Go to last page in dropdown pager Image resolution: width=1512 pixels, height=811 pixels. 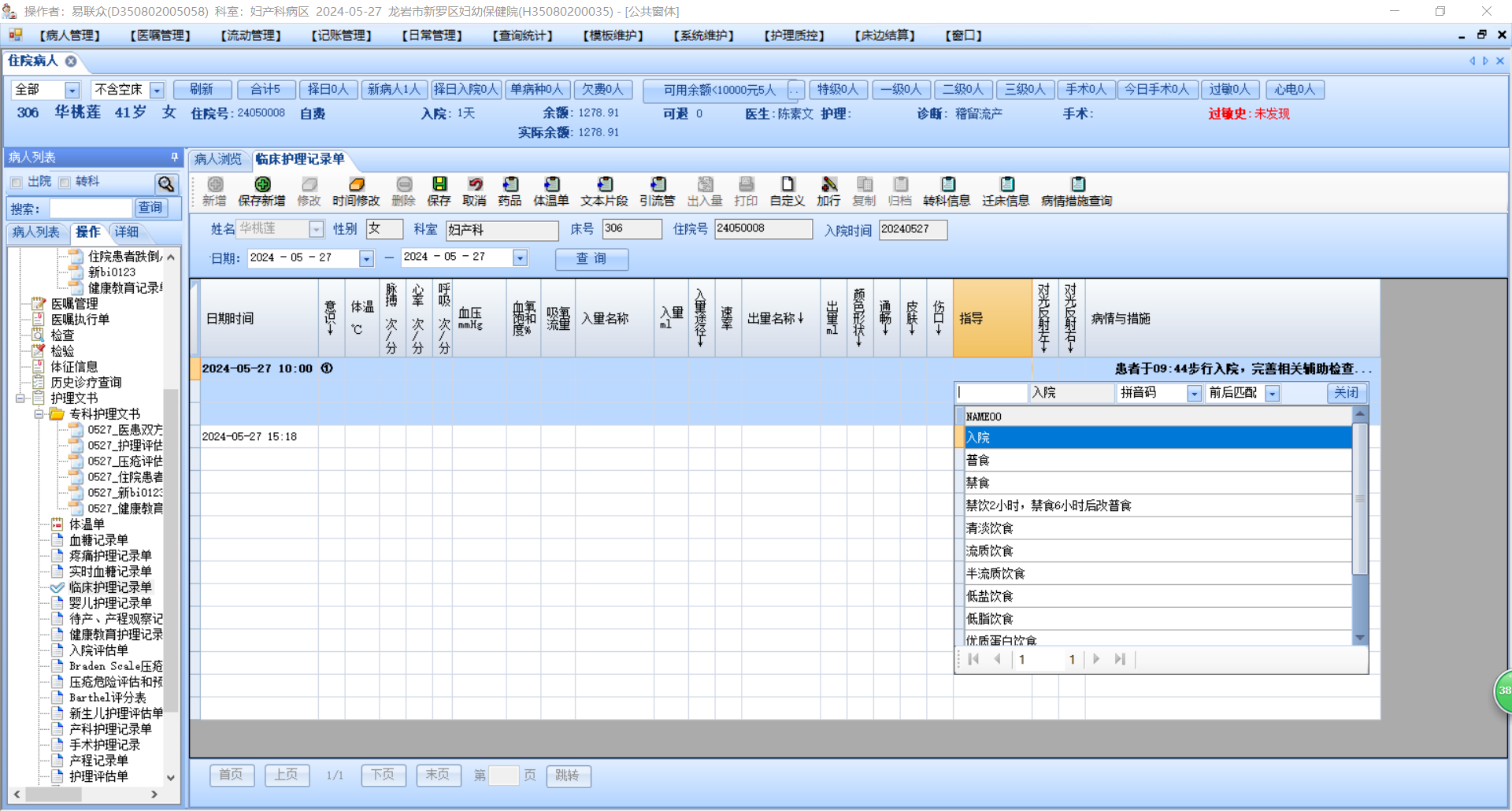pyautogui.click(x=1120, y=659)
